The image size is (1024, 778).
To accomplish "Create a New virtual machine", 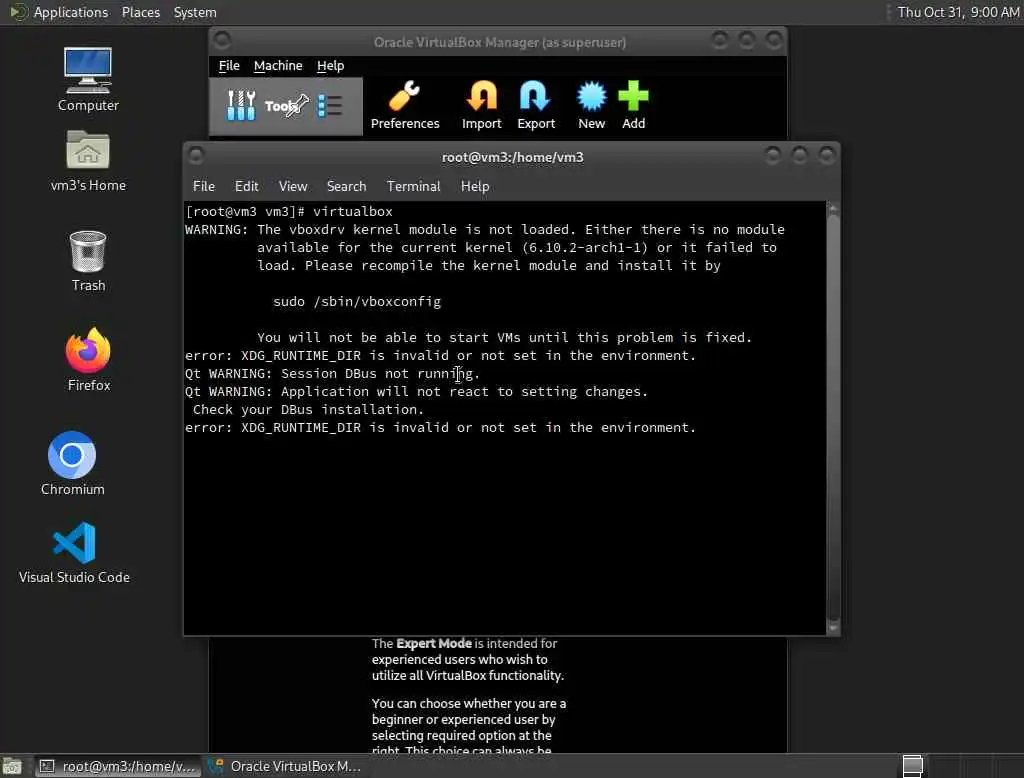I will [x=591, y=105].
